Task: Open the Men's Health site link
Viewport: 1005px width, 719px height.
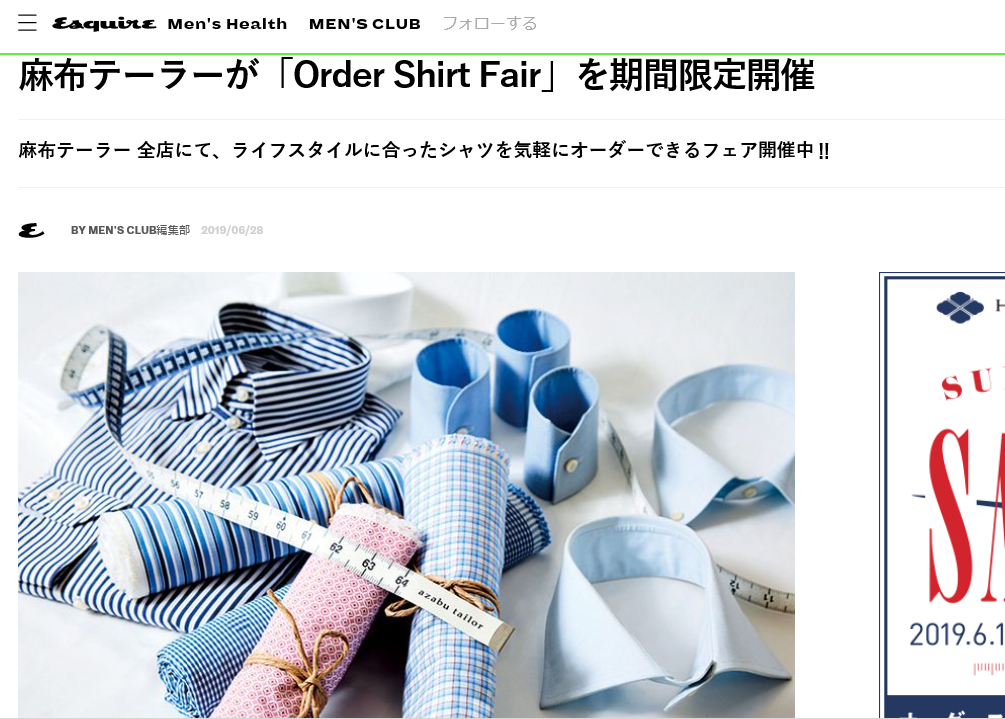Action: click(x=228, y=24)
